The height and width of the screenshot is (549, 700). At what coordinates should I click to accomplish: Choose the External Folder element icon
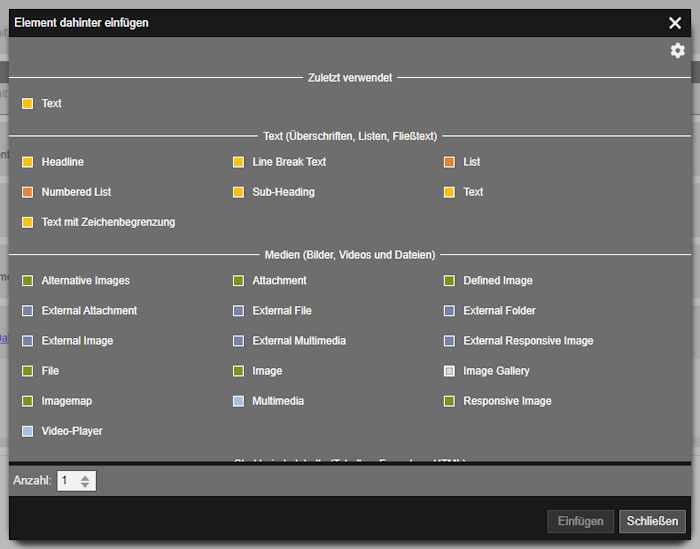click(449, 311)
